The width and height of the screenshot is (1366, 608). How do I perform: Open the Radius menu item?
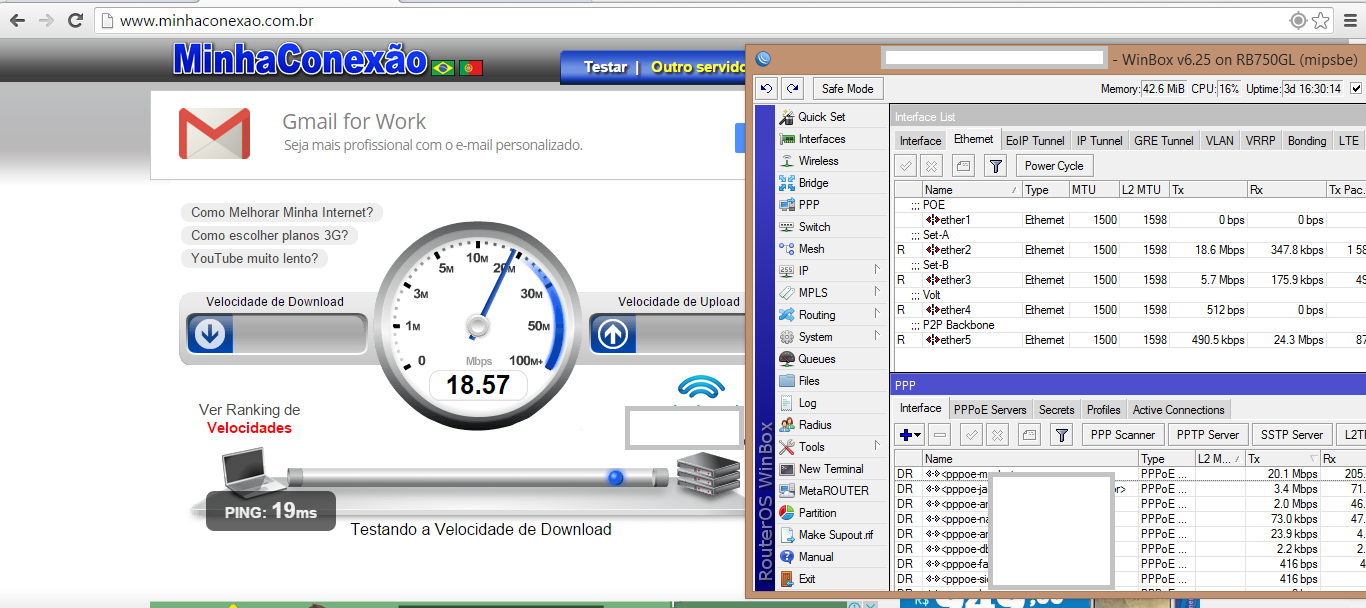tap(815, 425)
